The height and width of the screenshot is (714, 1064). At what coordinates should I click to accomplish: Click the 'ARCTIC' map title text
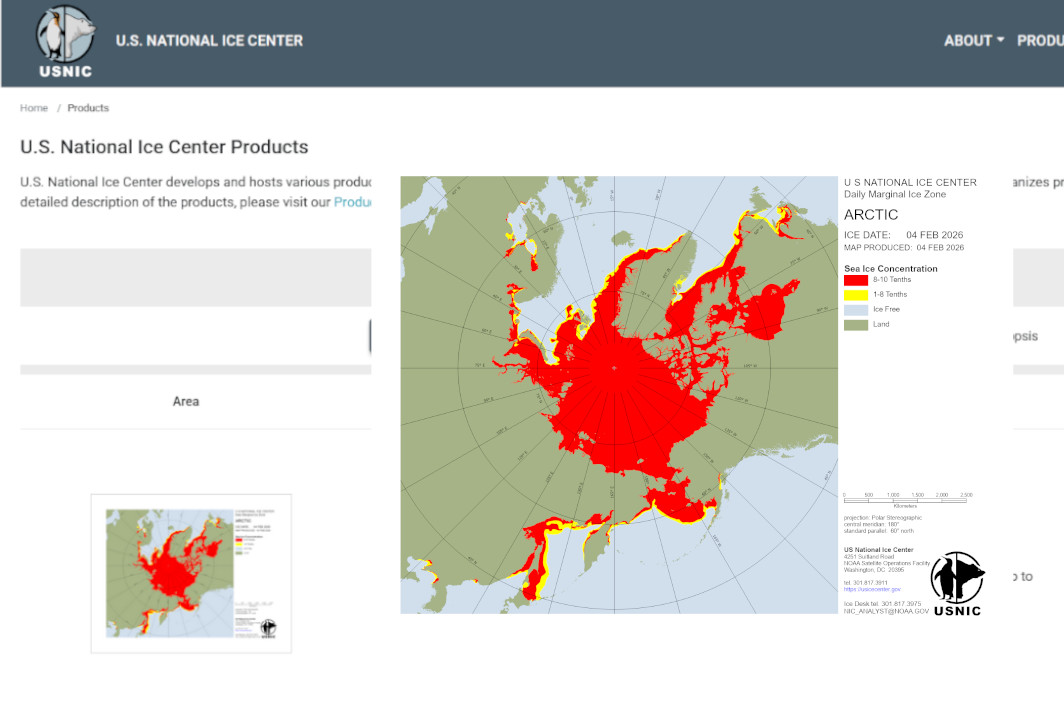coord(871,214)
